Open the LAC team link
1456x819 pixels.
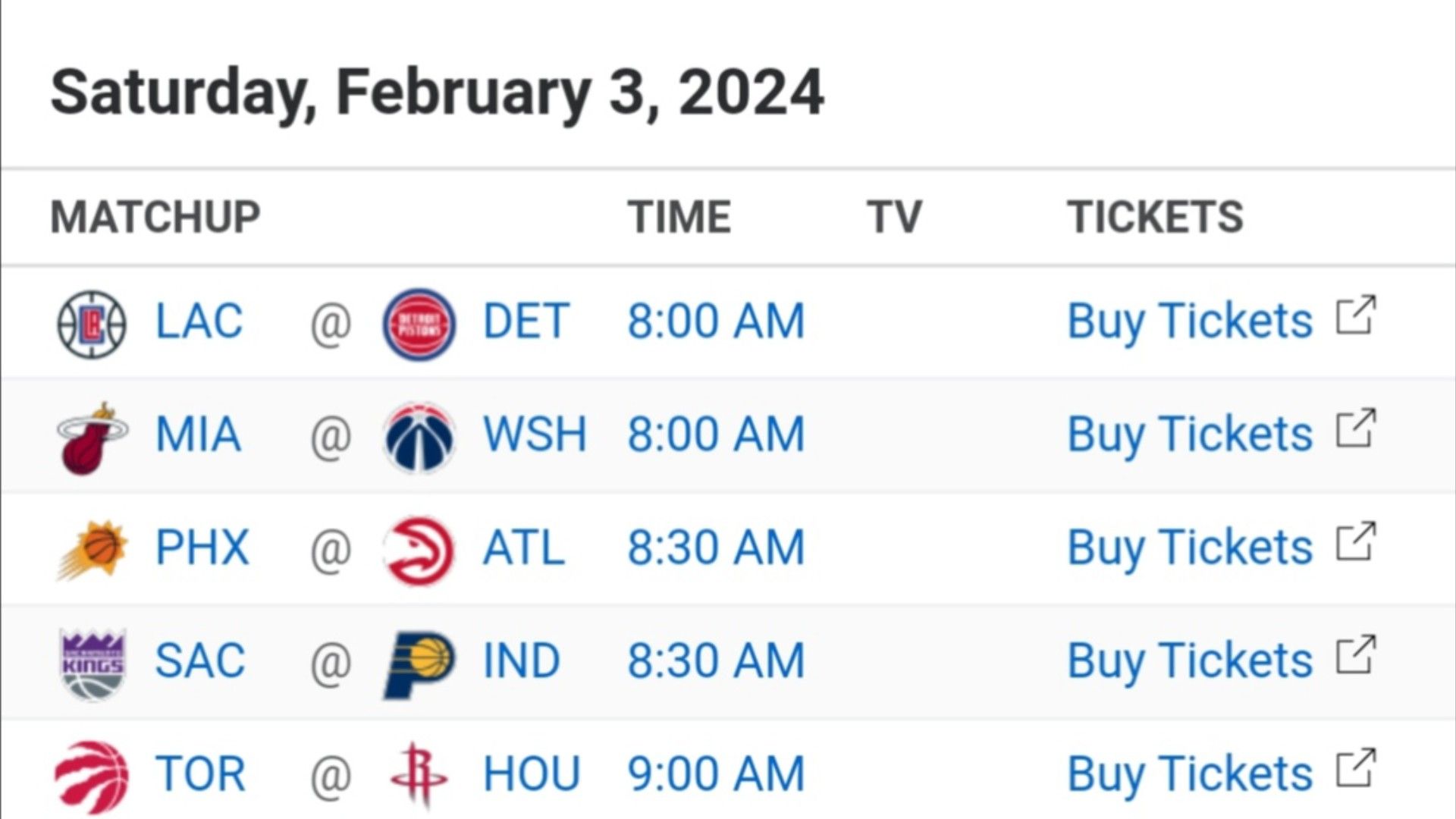tap(199, 321)
